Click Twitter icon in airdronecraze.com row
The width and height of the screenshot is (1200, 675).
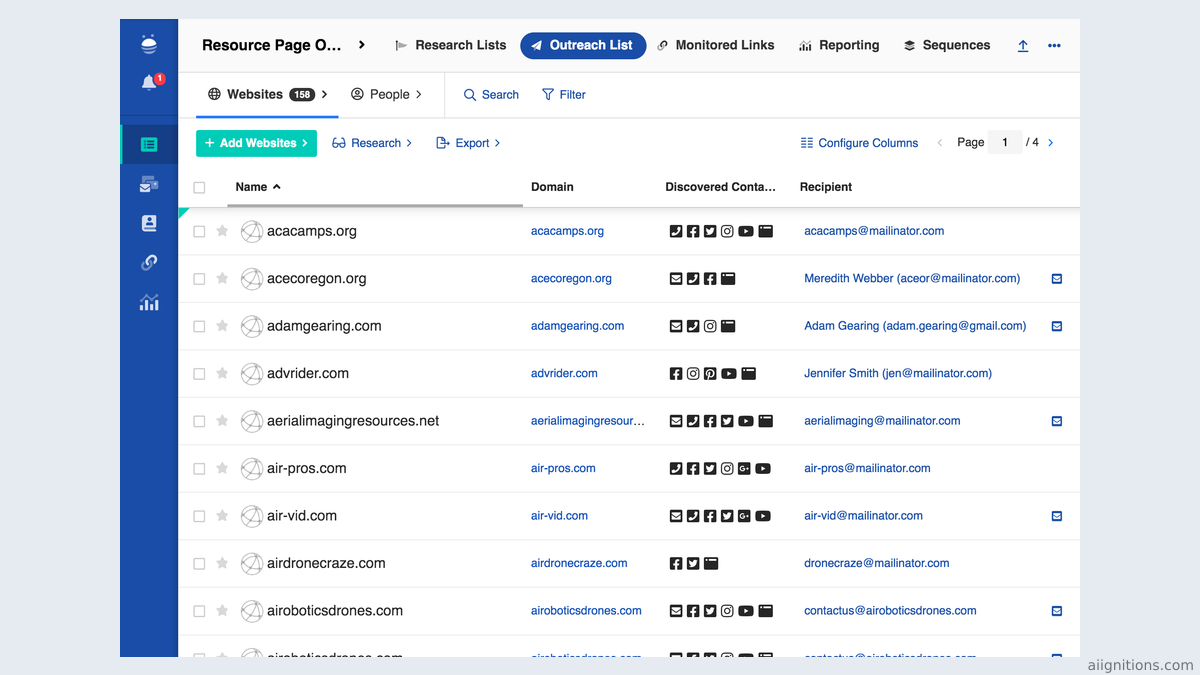click(x=693, y=564)
